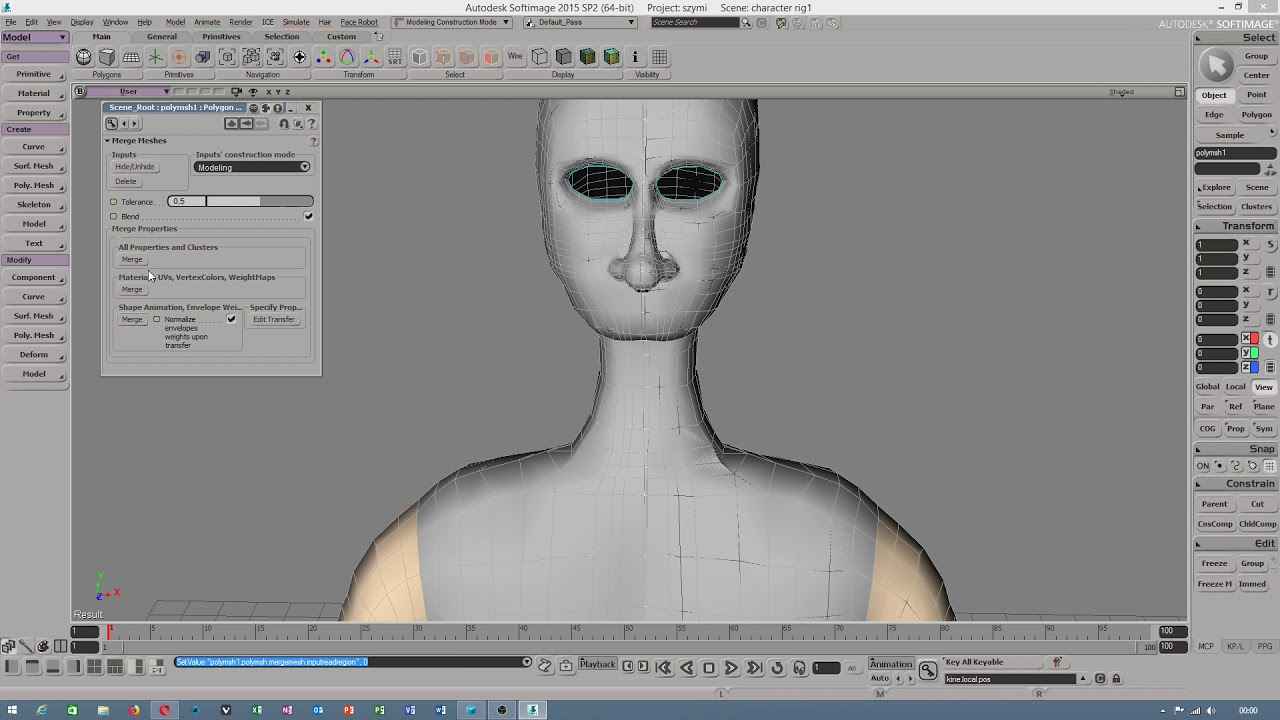Image resolution: width=1280 pixels, height=720 pixels.
Task: Open the Default_Pass dropdown
Action: click(x=580, y=22)
